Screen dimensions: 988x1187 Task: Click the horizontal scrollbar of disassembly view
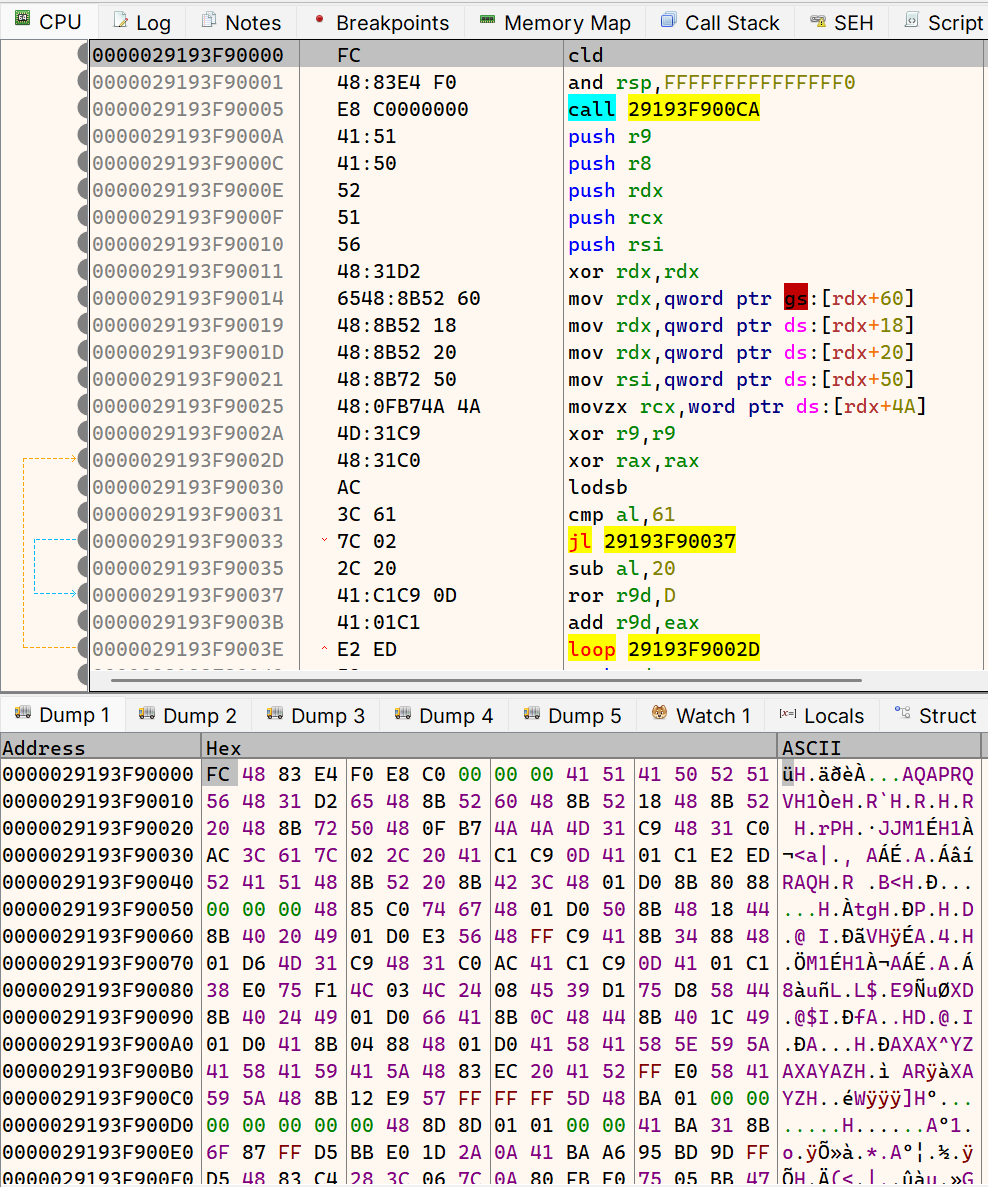tap(486, 680)
